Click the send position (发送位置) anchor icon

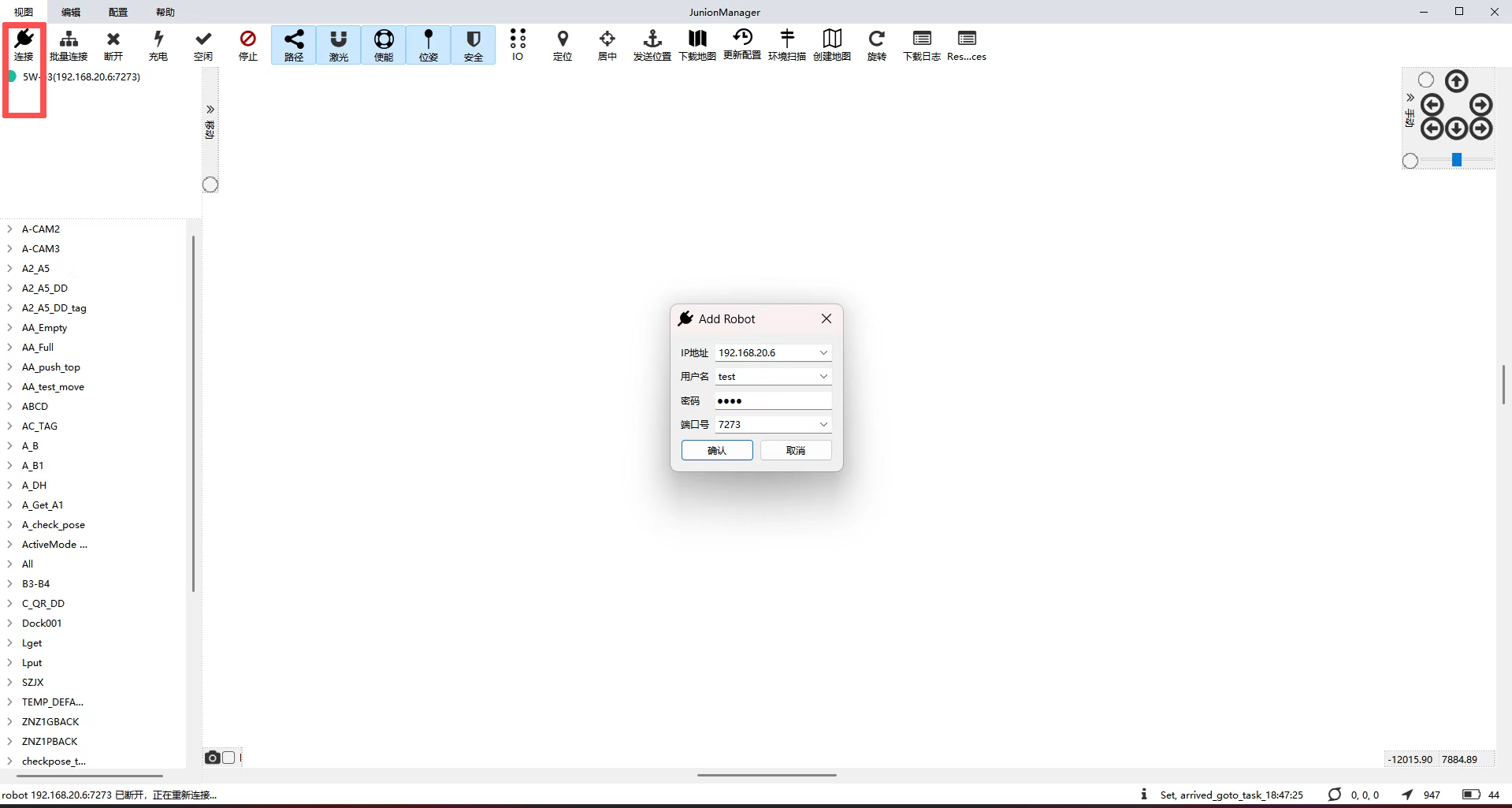click(x=652, y=44)
